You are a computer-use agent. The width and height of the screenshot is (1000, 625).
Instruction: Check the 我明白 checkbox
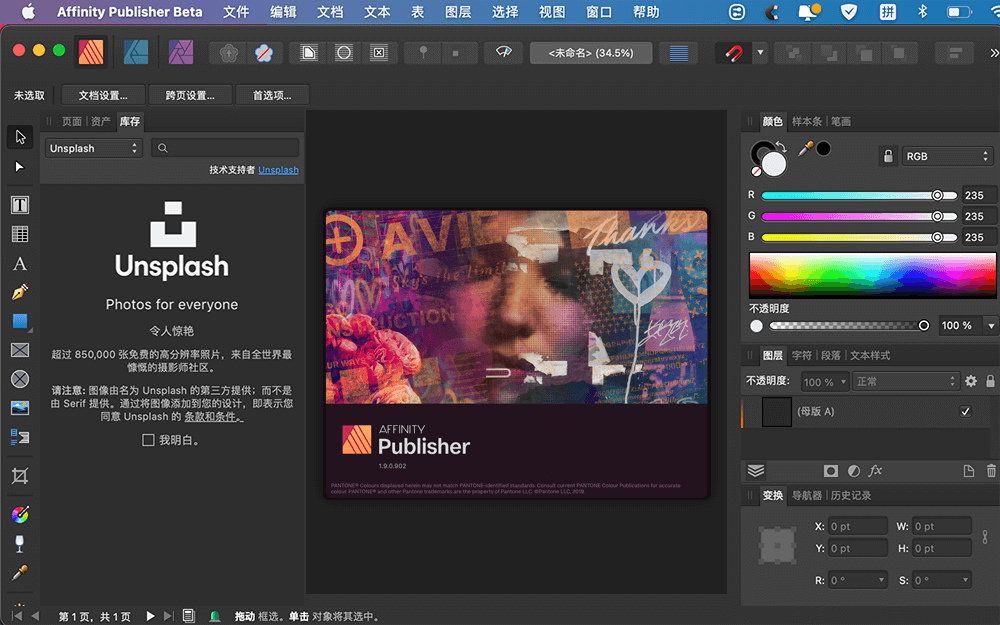148,440
